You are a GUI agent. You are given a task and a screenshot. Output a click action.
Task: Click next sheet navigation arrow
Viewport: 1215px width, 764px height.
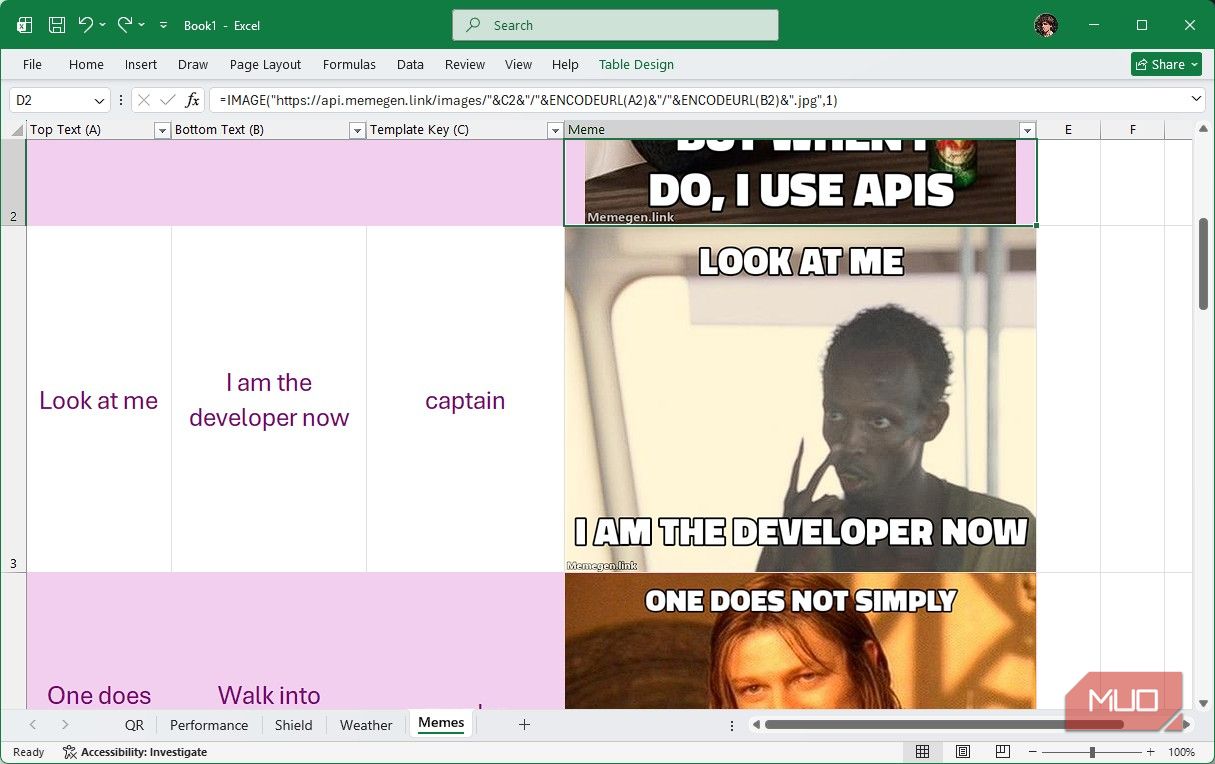65,725
